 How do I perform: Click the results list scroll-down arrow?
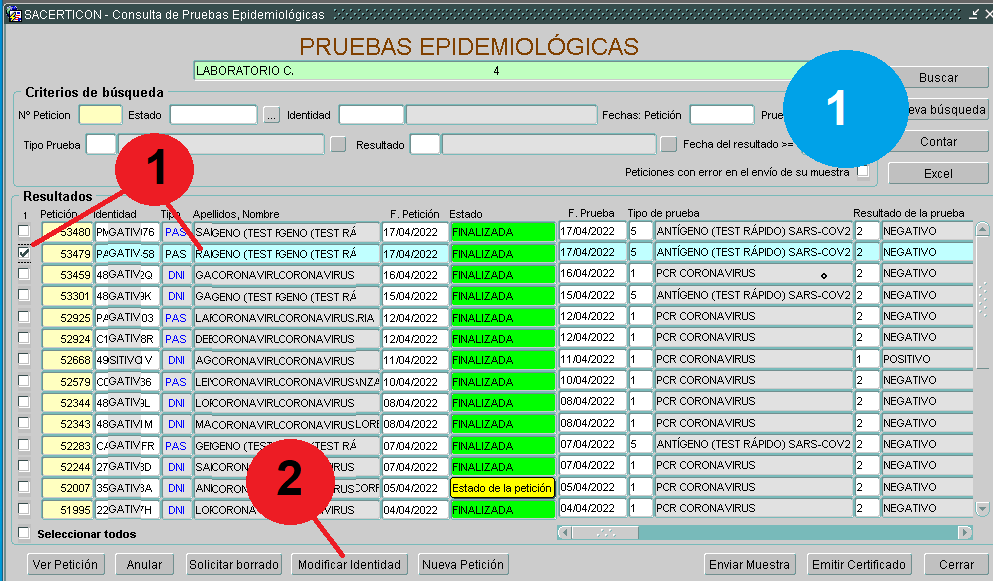(x=983, y=510)
